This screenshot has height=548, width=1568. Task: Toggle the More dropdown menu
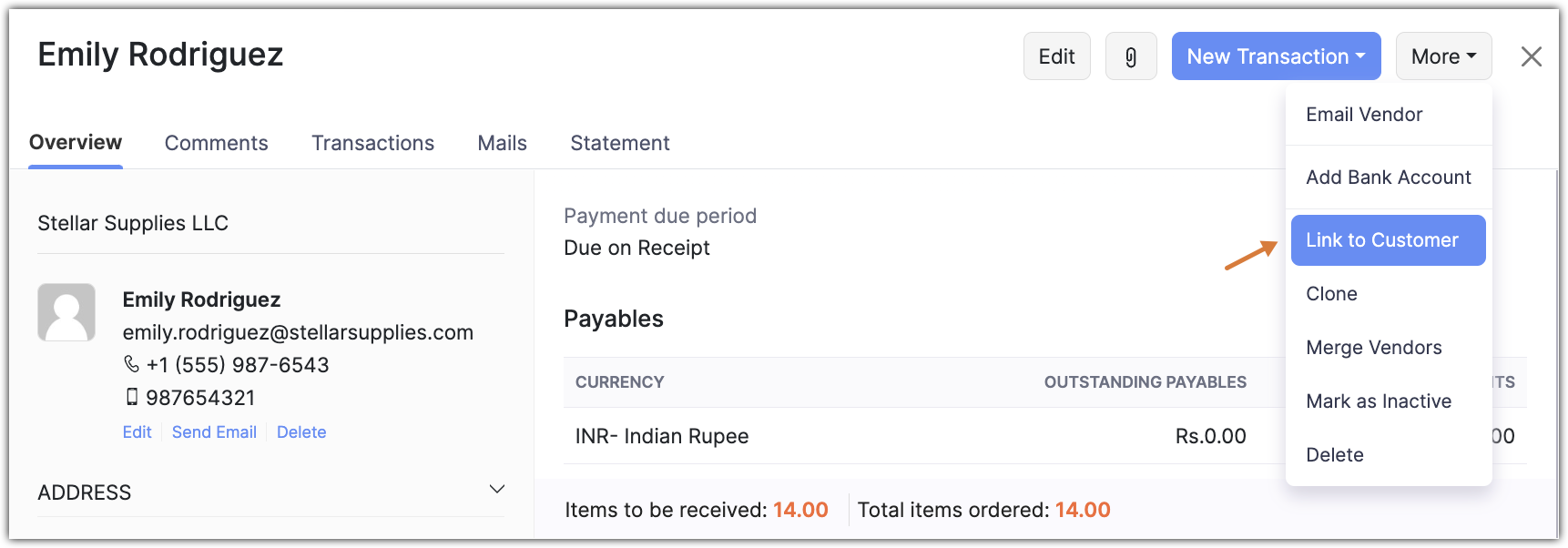(1443, 56)
